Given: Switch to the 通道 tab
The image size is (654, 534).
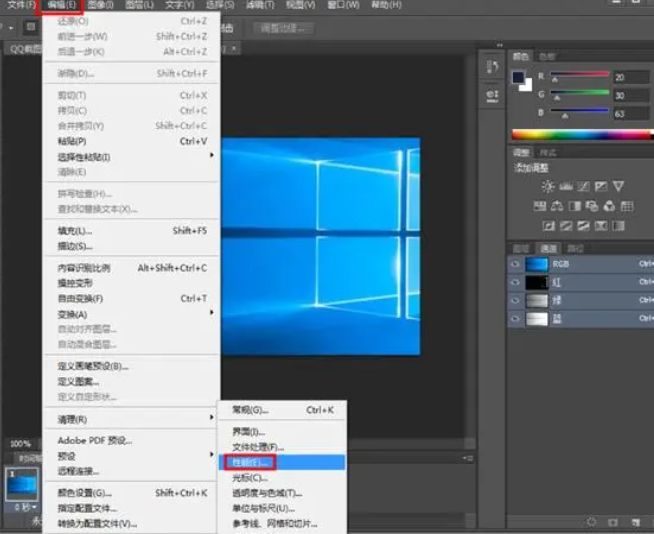Looking at the screenshot, I should pyautogui.click(x=548, y=247).
